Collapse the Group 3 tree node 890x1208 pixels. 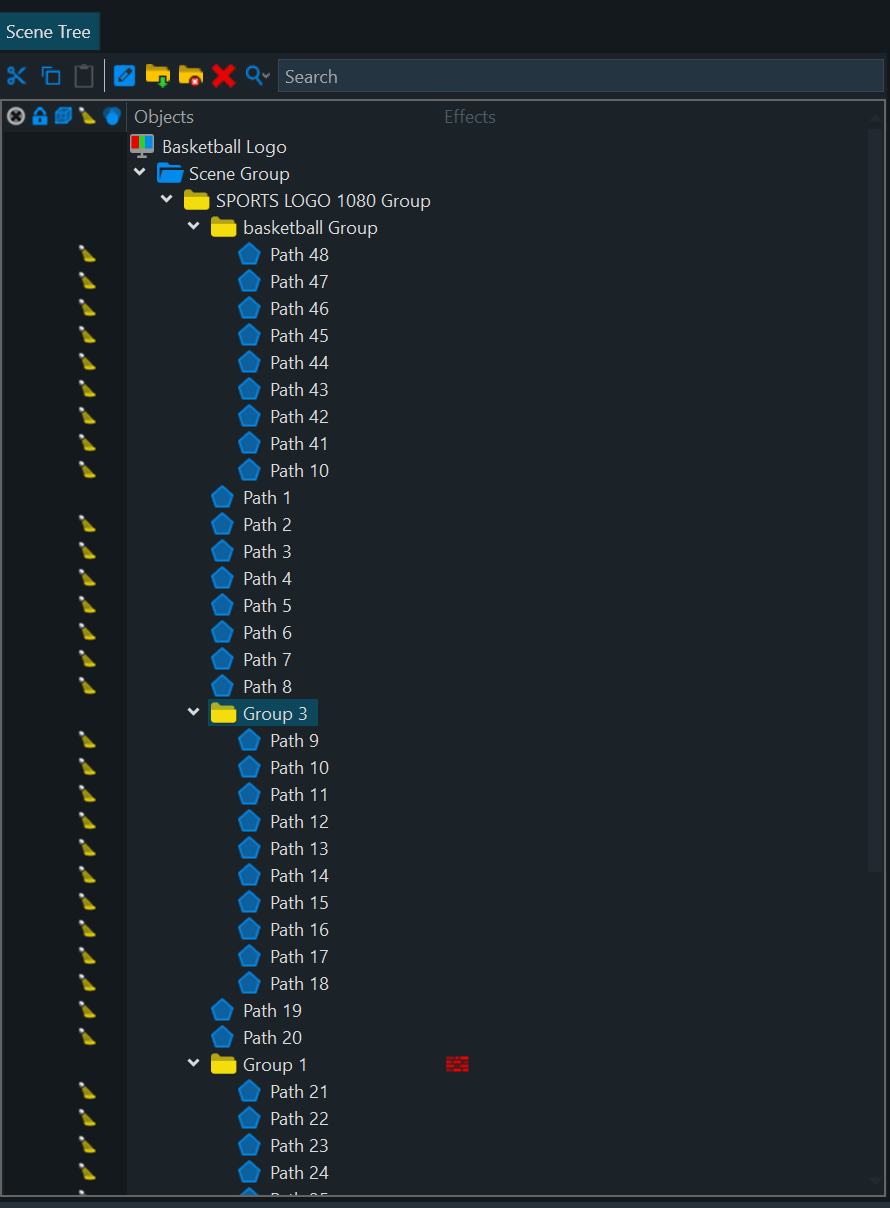click(194, 713)
